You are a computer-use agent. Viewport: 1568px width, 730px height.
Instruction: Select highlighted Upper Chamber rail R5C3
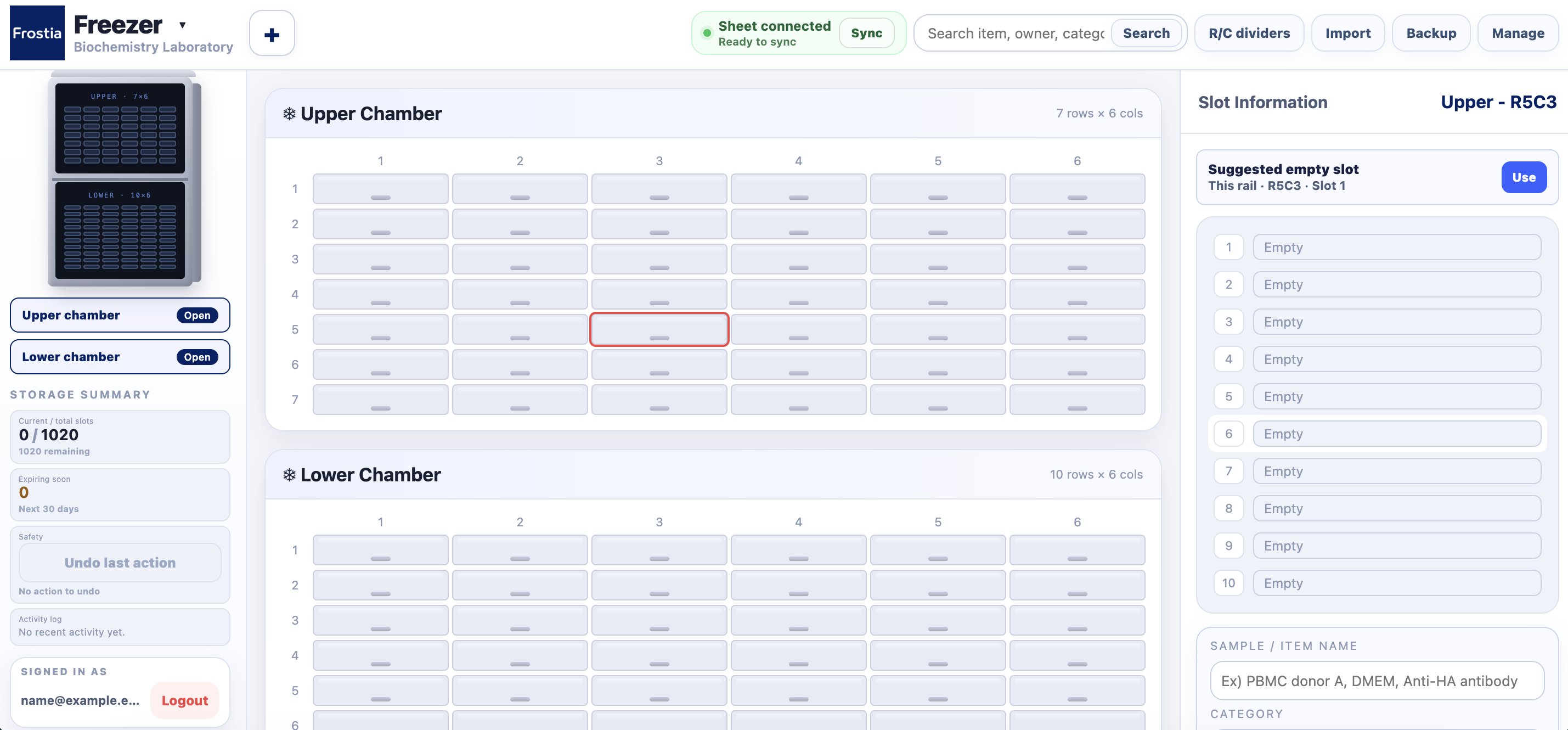659,329
